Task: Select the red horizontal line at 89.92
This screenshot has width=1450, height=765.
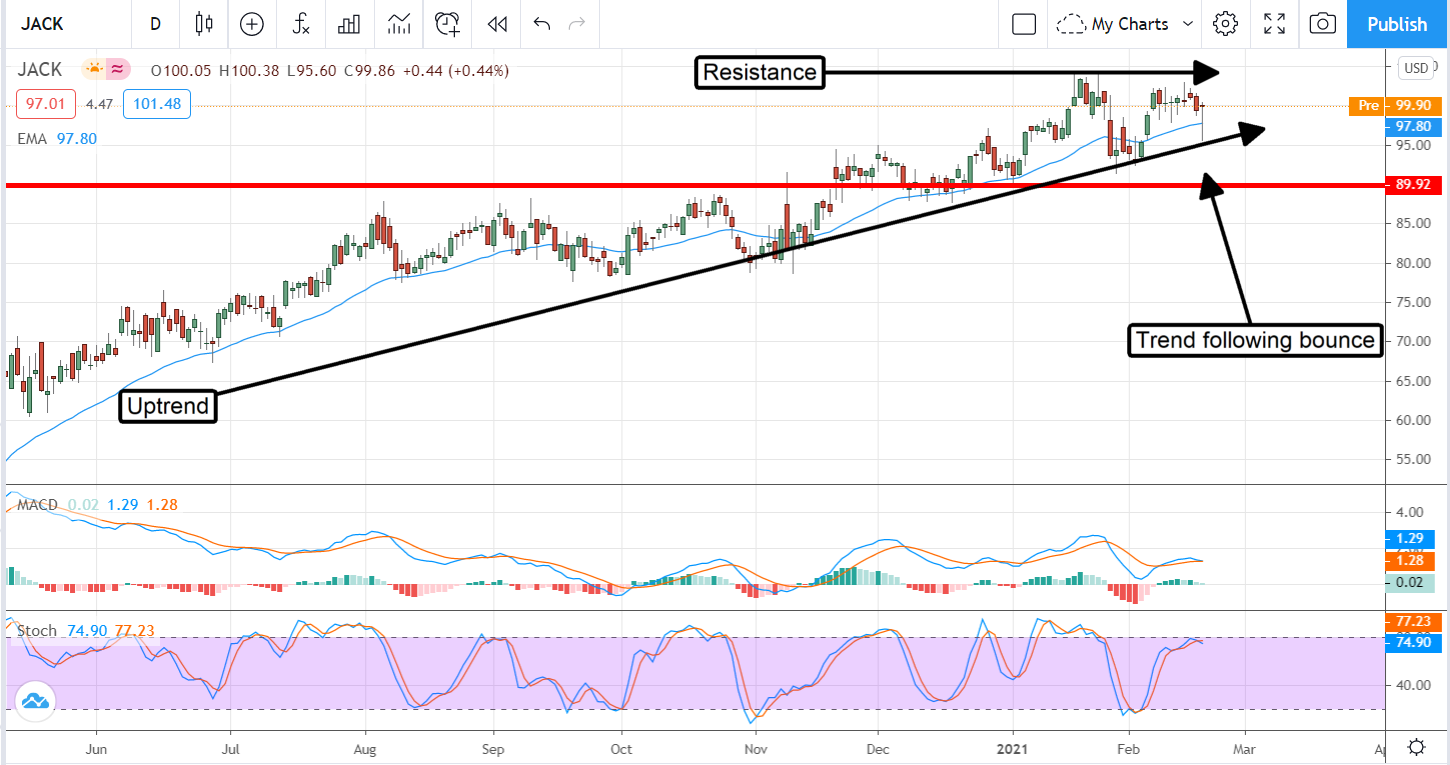Action: click(600, 185)
